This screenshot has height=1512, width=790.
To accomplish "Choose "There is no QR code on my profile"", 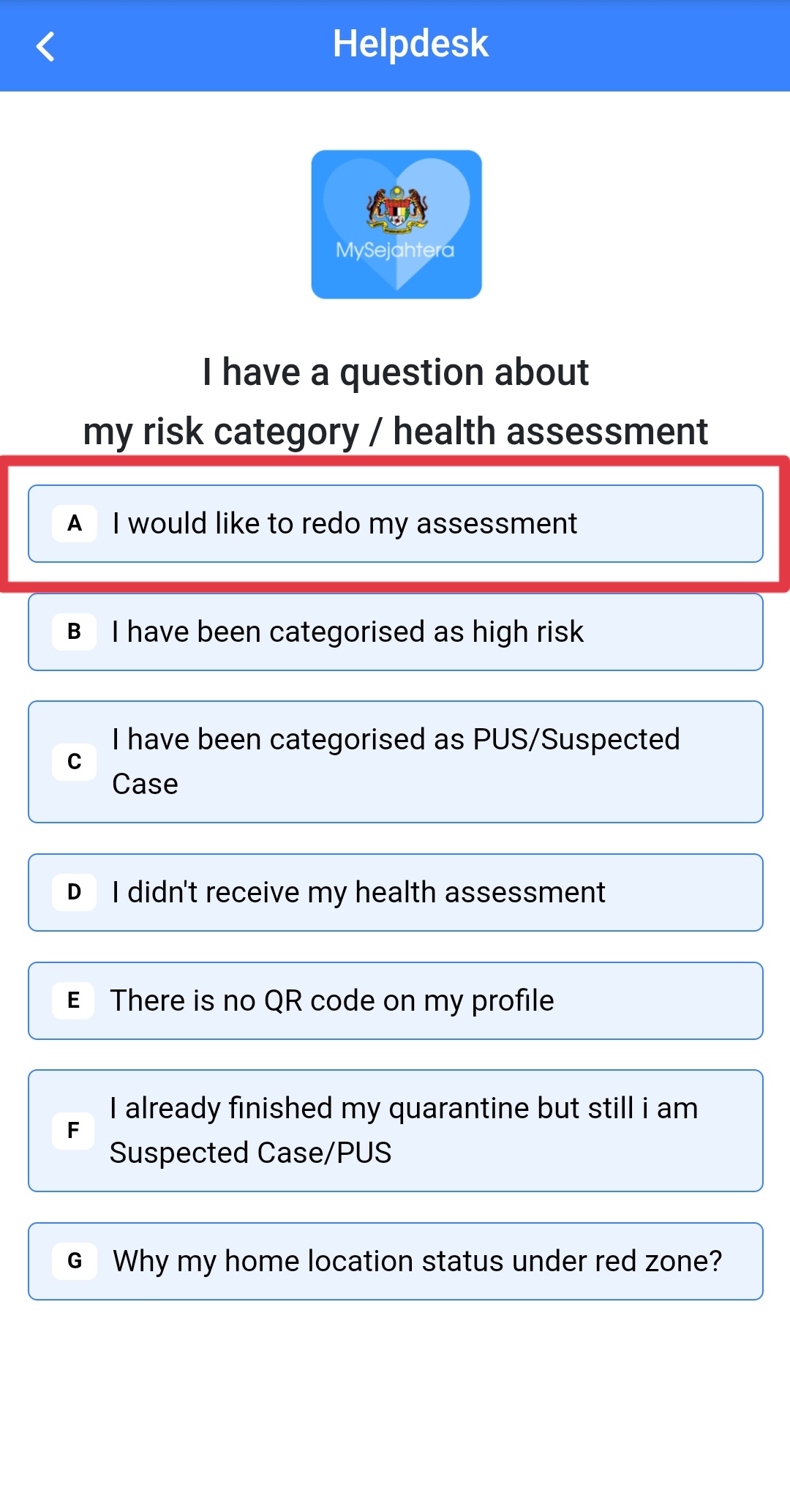I will point(396,1001).
